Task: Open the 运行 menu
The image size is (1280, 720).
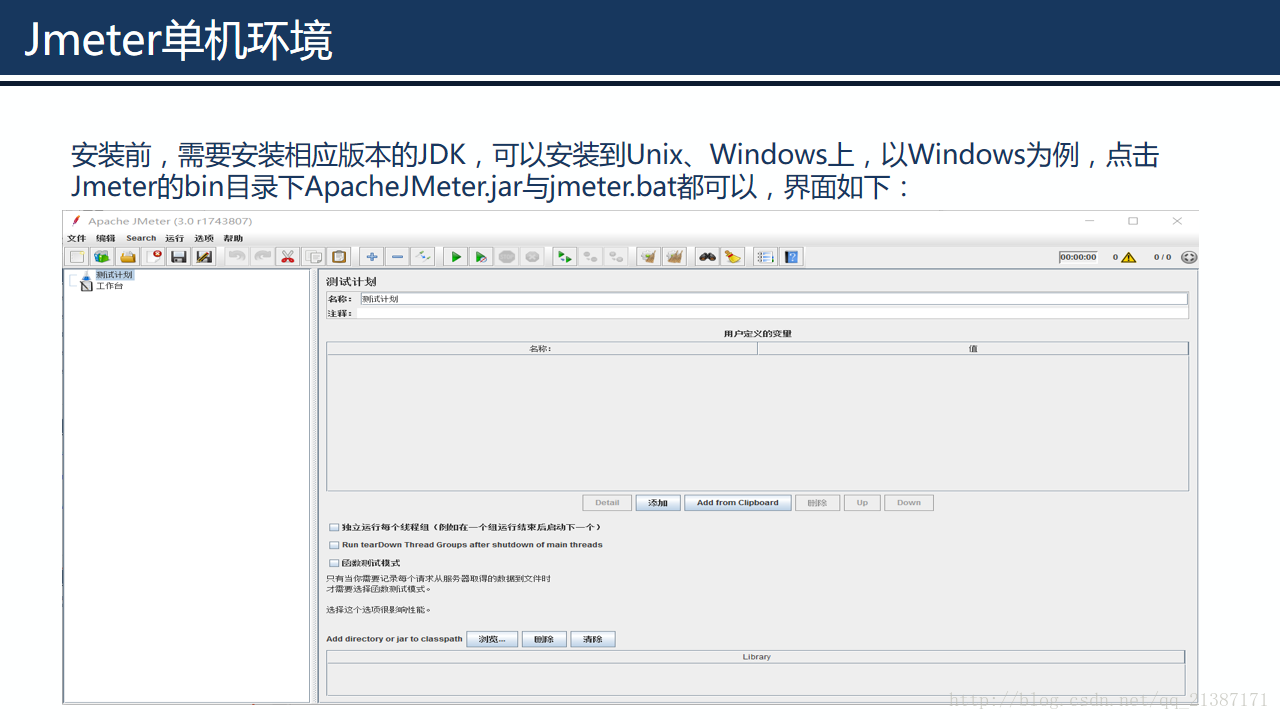Action: (175, 238)
